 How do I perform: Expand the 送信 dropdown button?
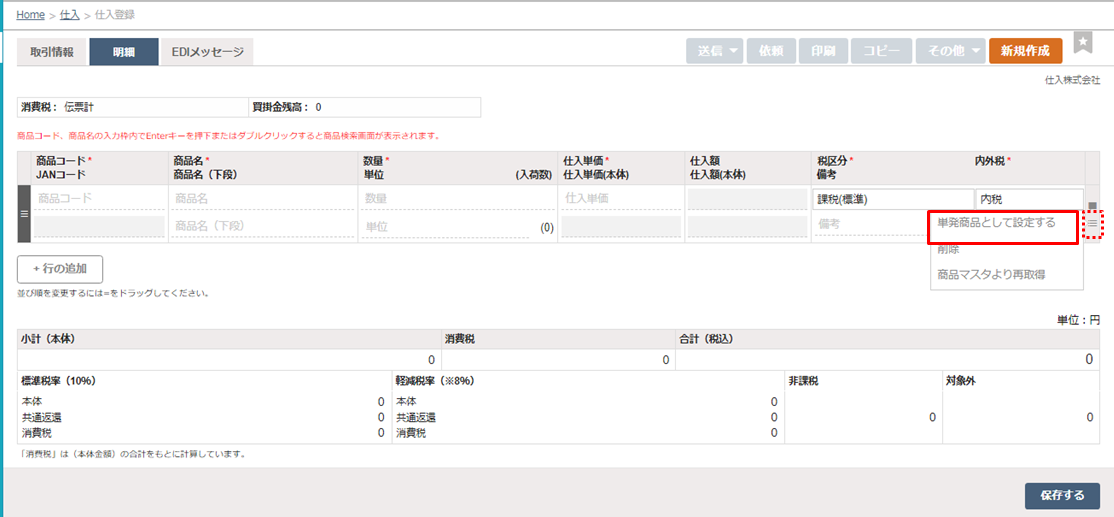714,51
